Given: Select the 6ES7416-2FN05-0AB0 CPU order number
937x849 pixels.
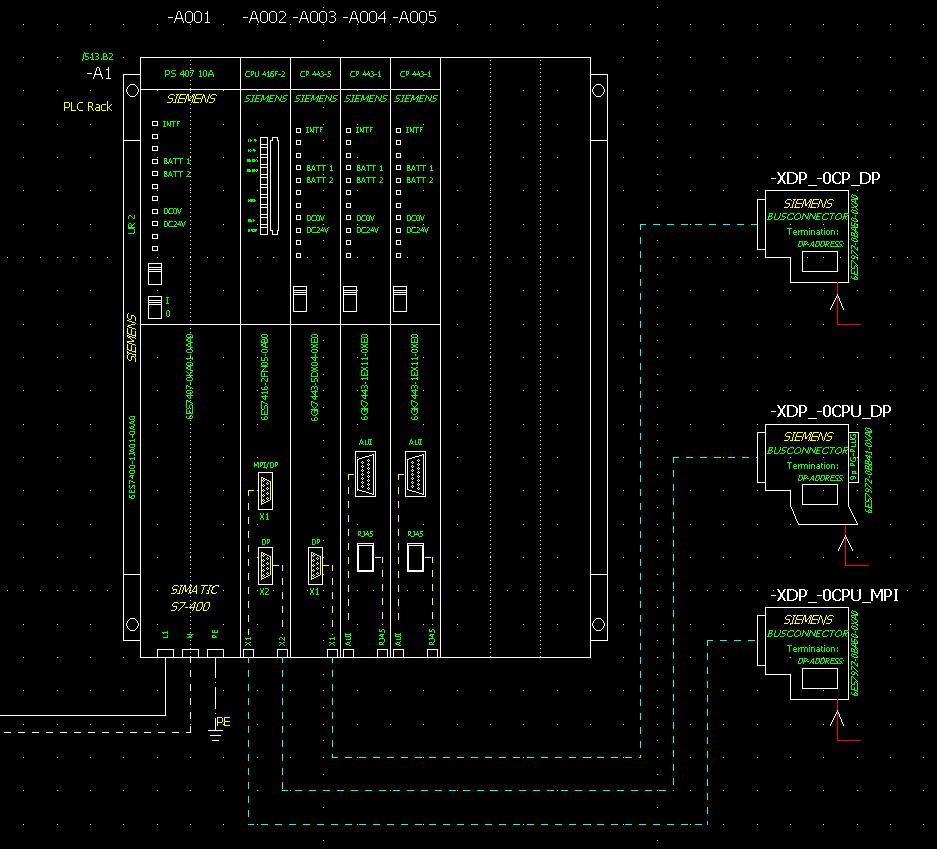Looking at the screenshot, I should click(265, 377).
